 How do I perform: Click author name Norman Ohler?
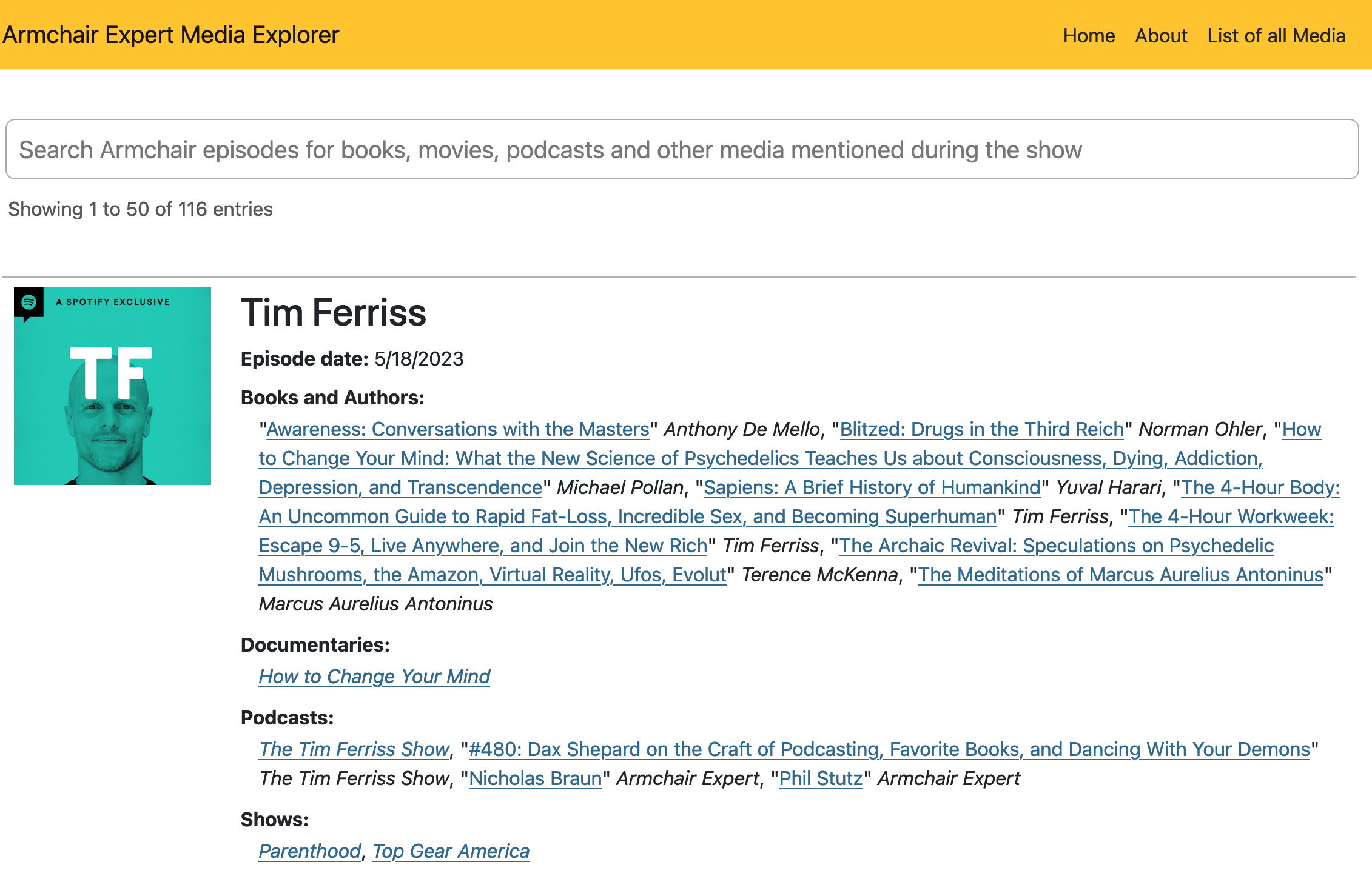click(1200, 429)
